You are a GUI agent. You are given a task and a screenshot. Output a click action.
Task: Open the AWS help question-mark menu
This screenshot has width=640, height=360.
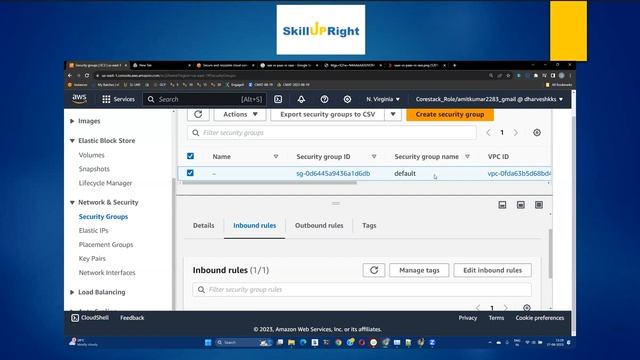[324, 99]
